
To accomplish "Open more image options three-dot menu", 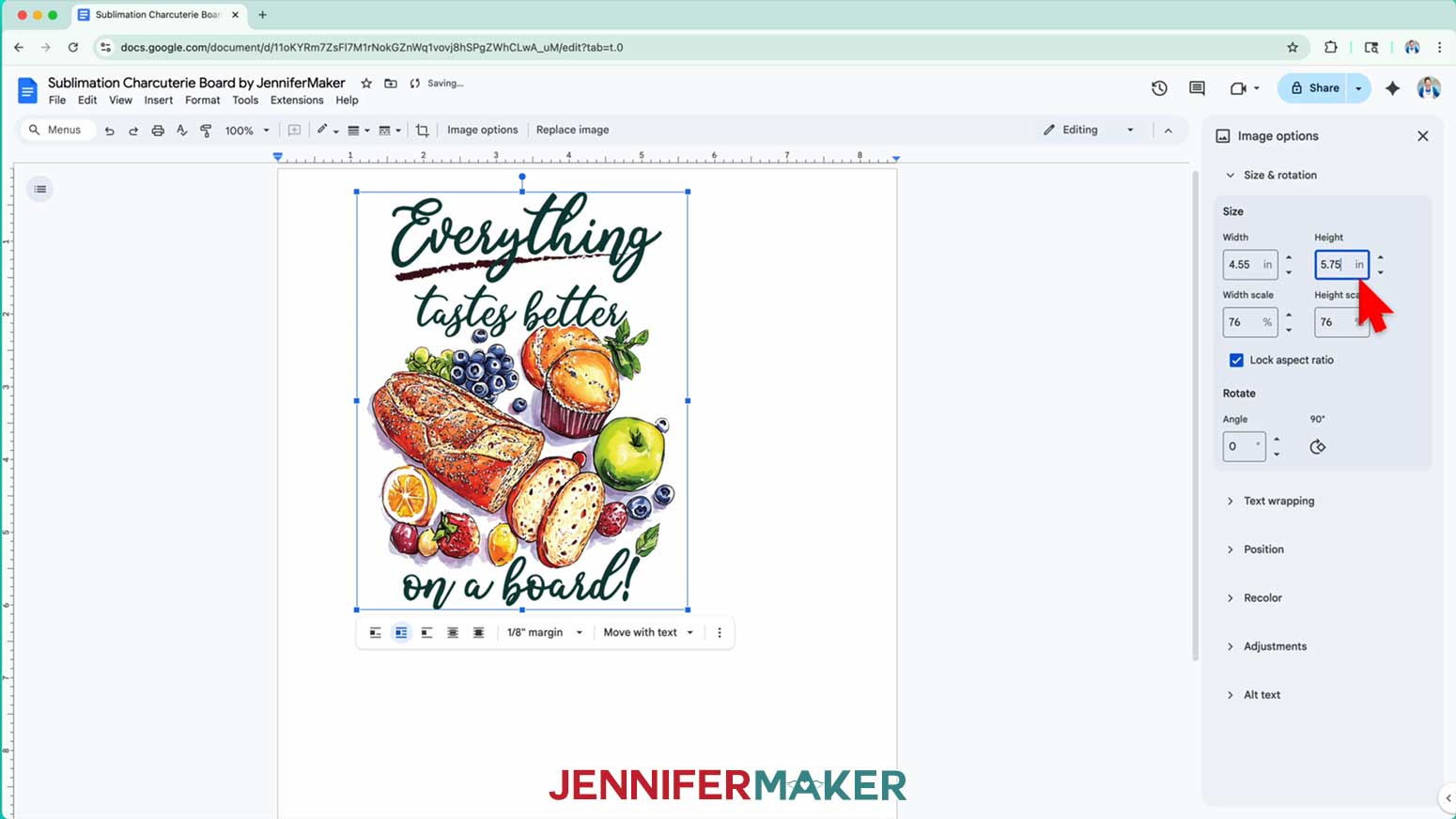I will 720,633.
